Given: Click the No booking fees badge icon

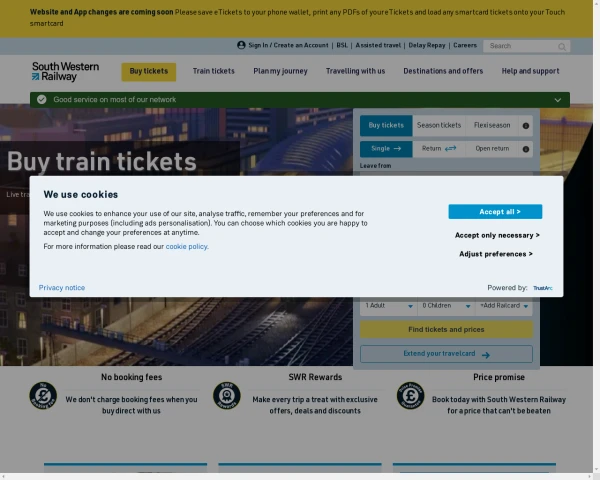Looking at the screenshot, I should coord(43,396).
